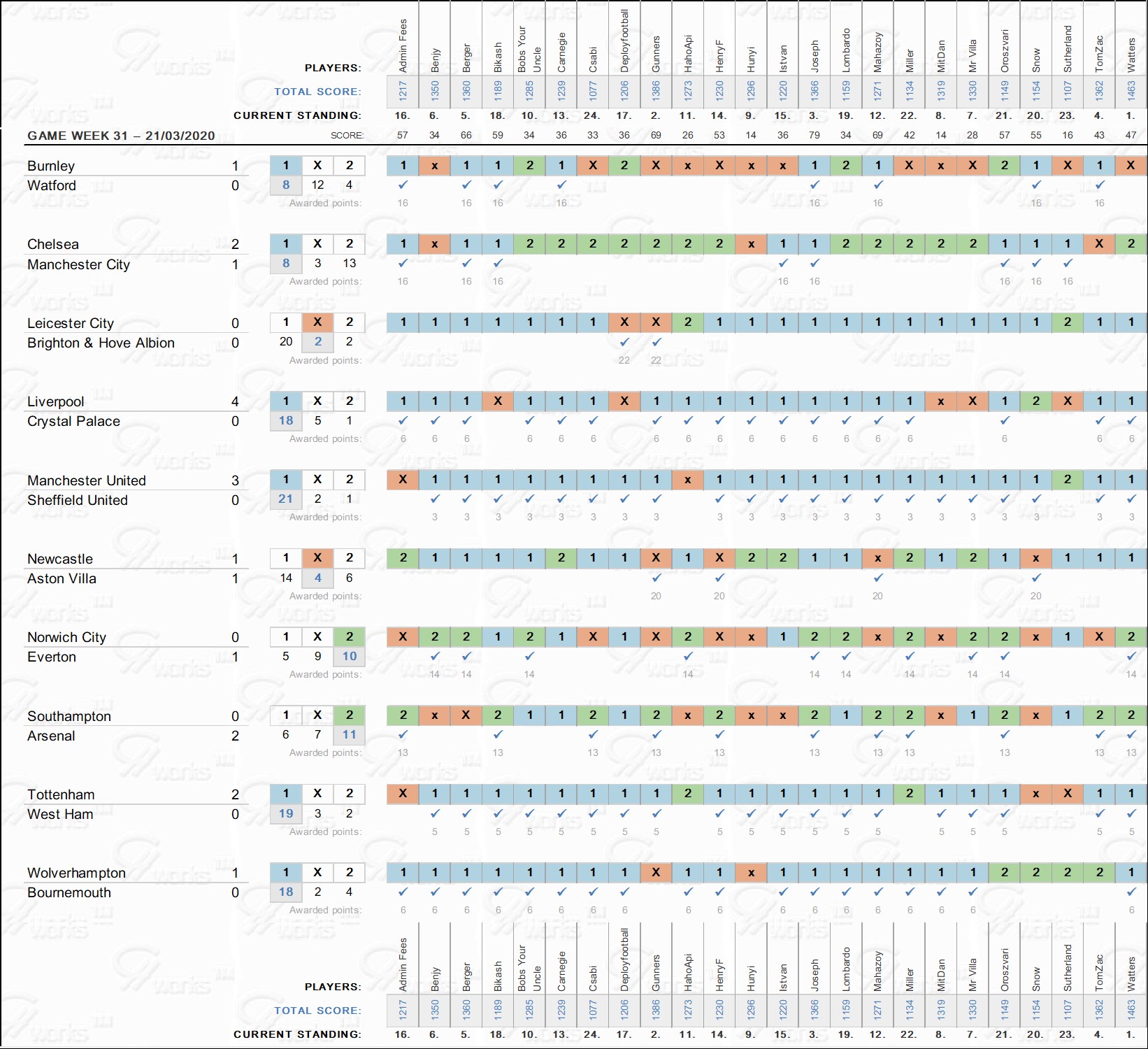
Task: Click Sutherland's checkmark for the Chelsea match
Action: [1068, 264]
